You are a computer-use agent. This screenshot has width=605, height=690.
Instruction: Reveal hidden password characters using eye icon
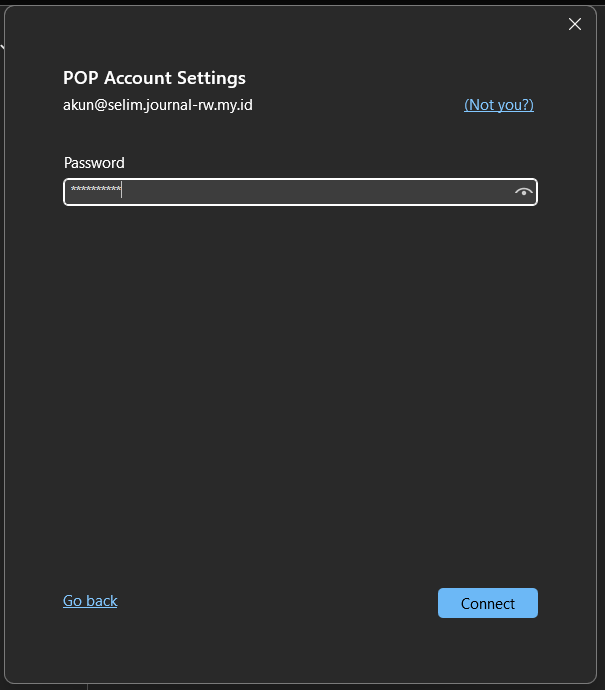[523, 192]
